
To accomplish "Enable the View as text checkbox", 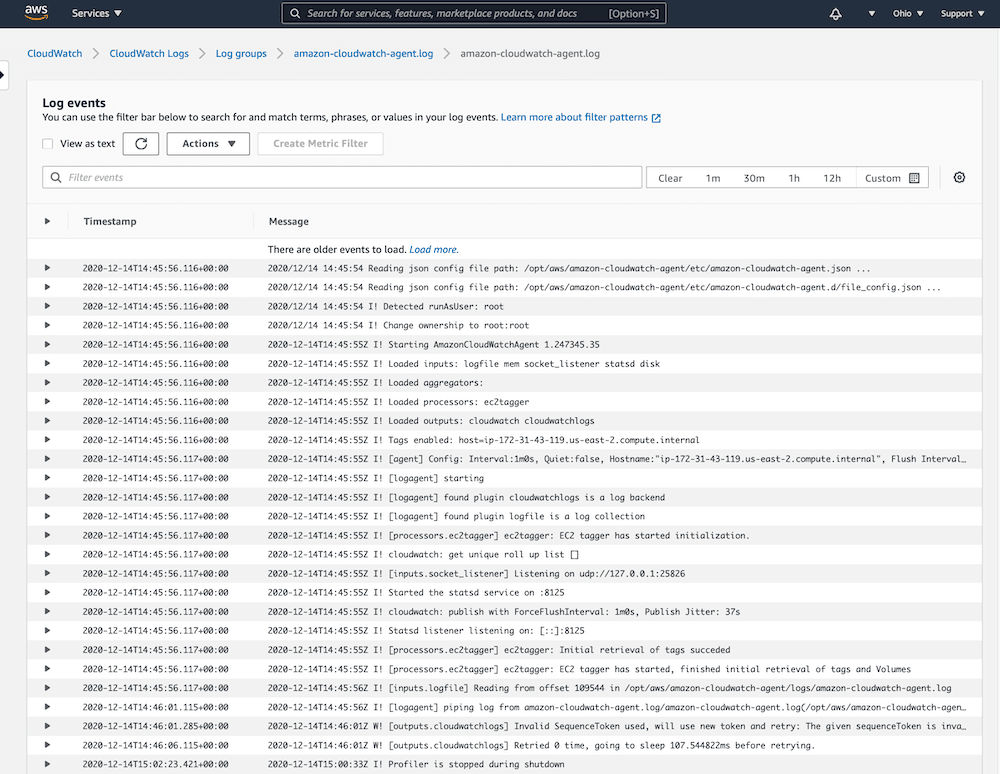I will [x=48, y=144].
